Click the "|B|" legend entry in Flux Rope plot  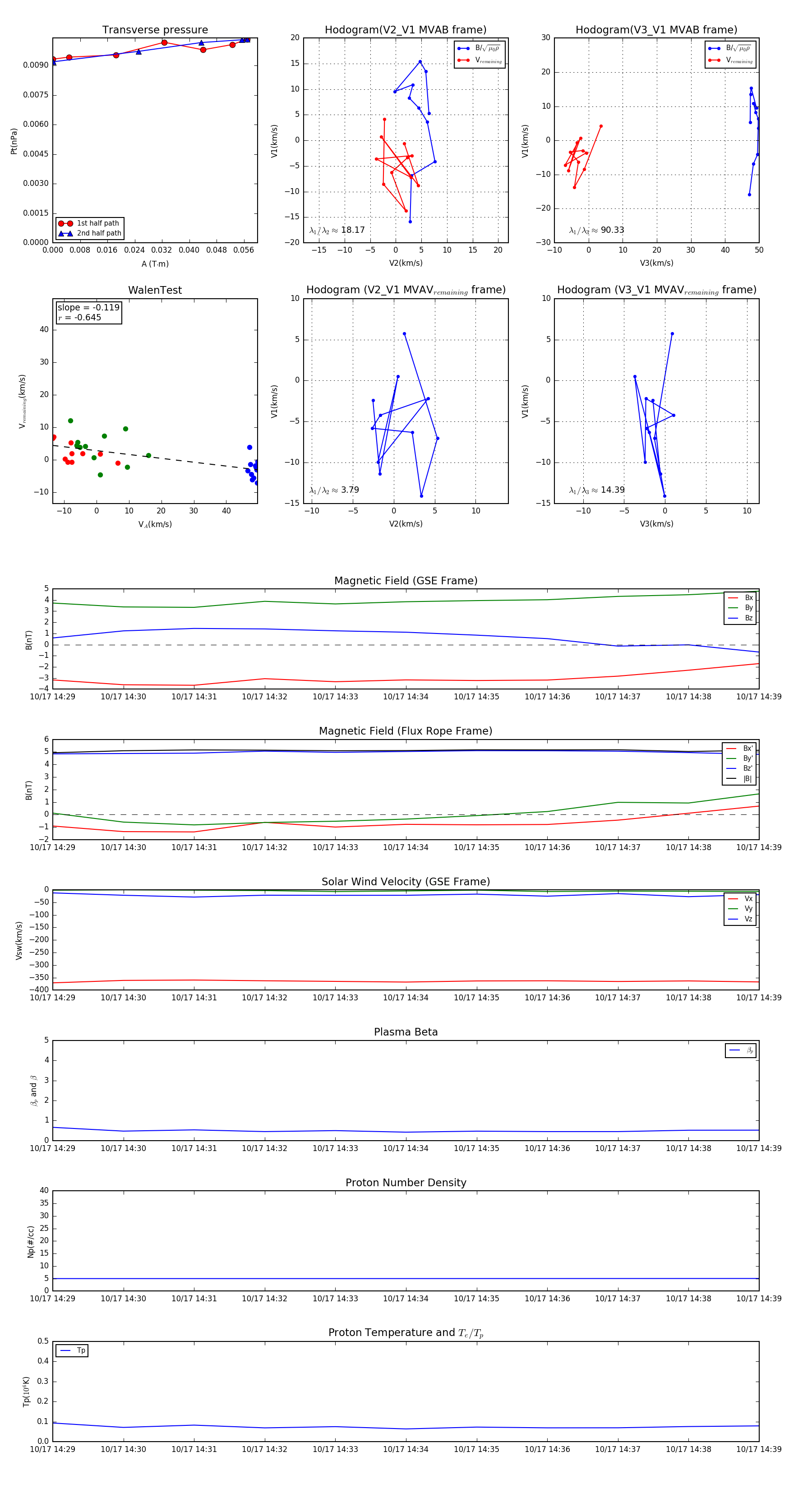point(739,779)
